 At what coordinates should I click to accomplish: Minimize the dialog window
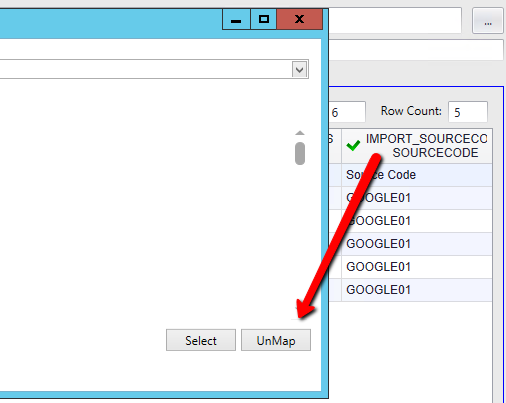click(236, 19)
